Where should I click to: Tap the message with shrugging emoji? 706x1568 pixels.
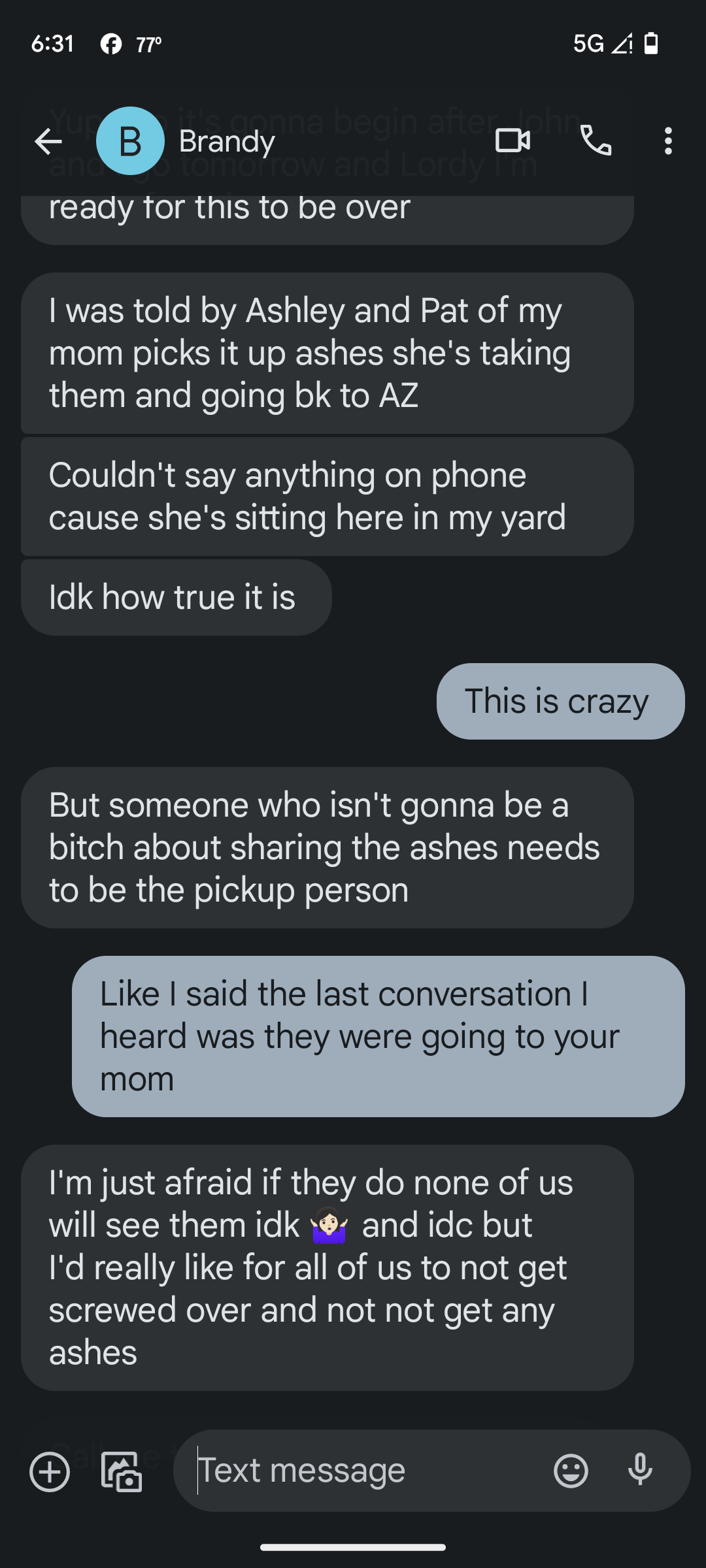click(328, 1267)
